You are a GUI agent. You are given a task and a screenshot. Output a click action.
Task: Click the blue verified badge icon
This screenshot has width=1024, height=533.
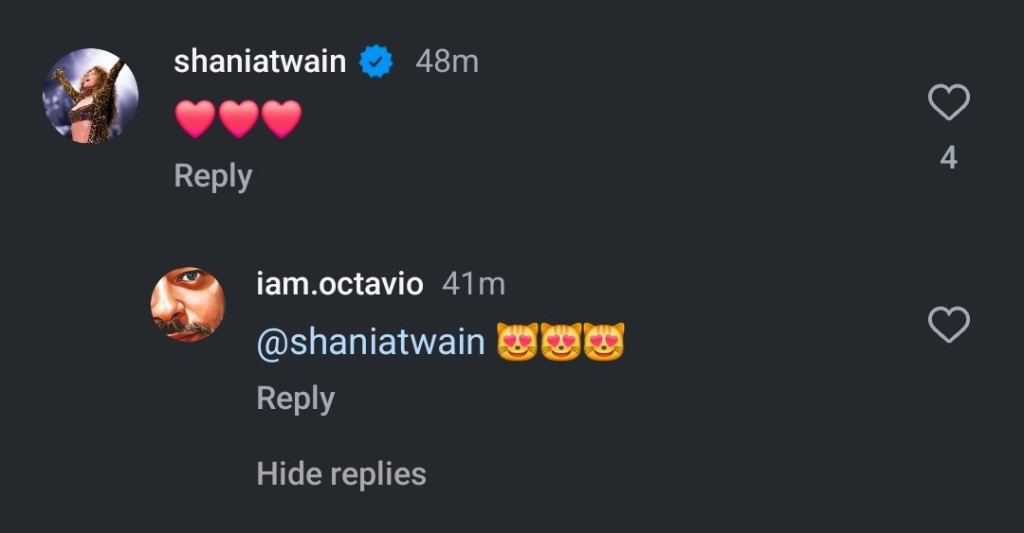pyautogui.click(x=376, y=63)
